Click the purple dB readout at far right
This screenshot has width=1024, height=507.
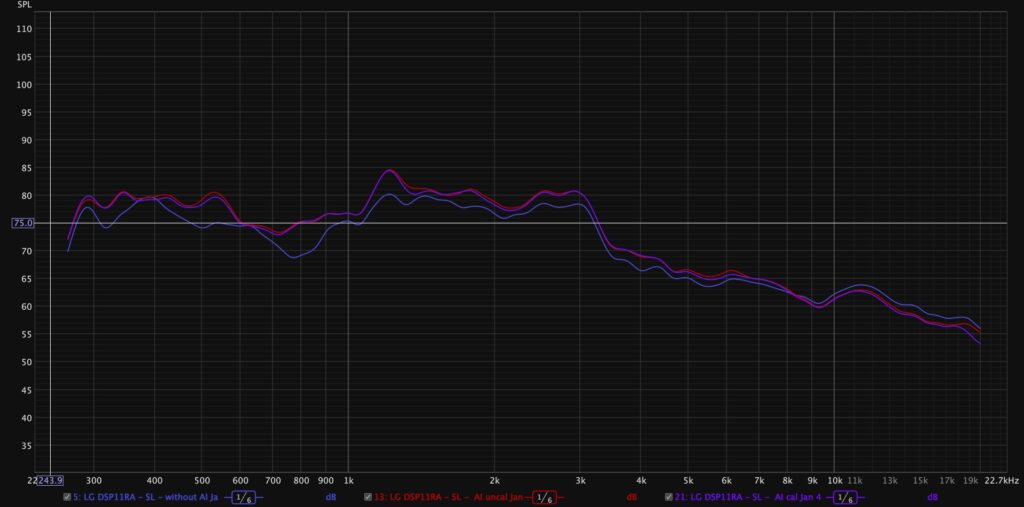coord(932,497)
